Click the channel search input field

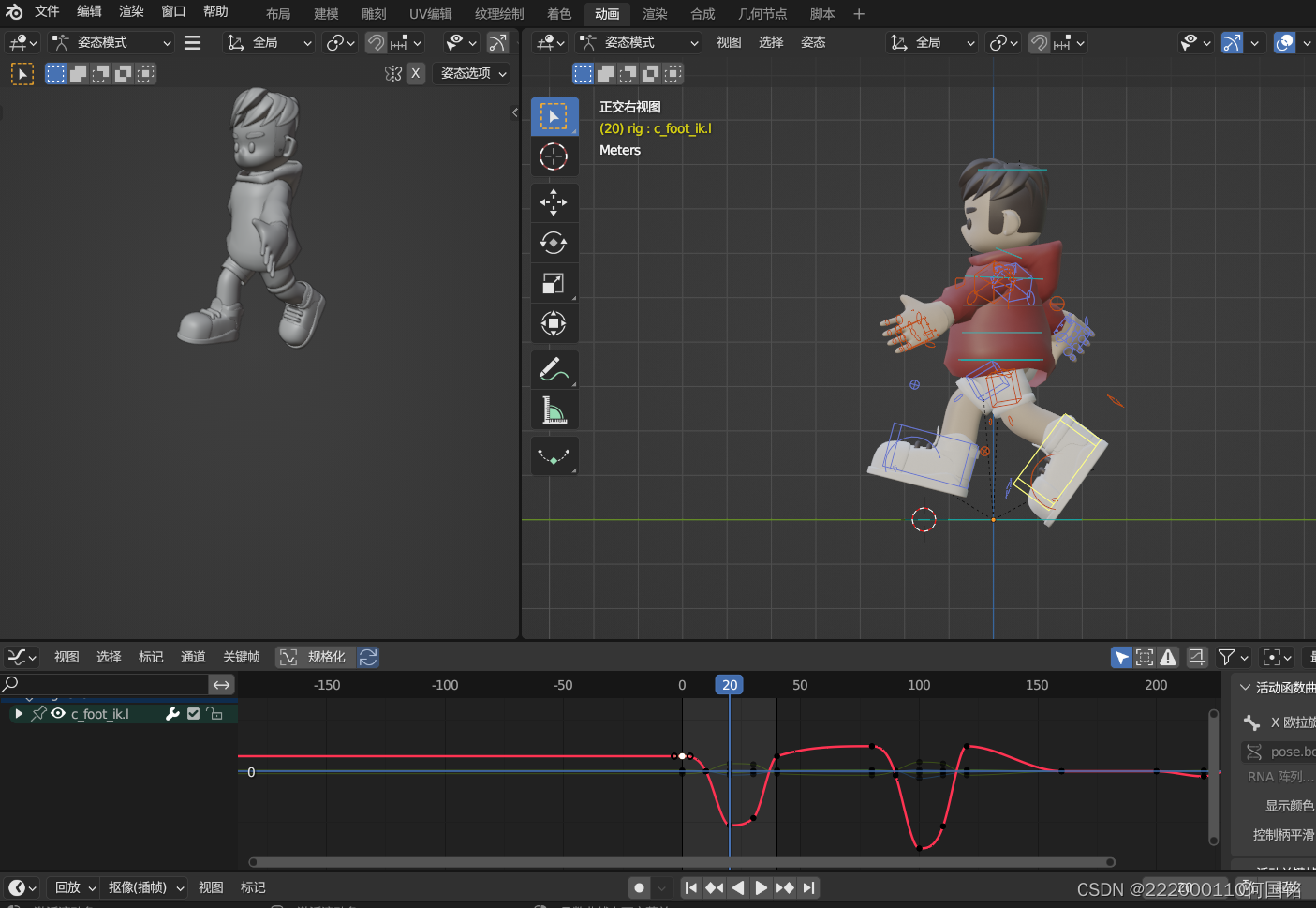coord(105,684)
